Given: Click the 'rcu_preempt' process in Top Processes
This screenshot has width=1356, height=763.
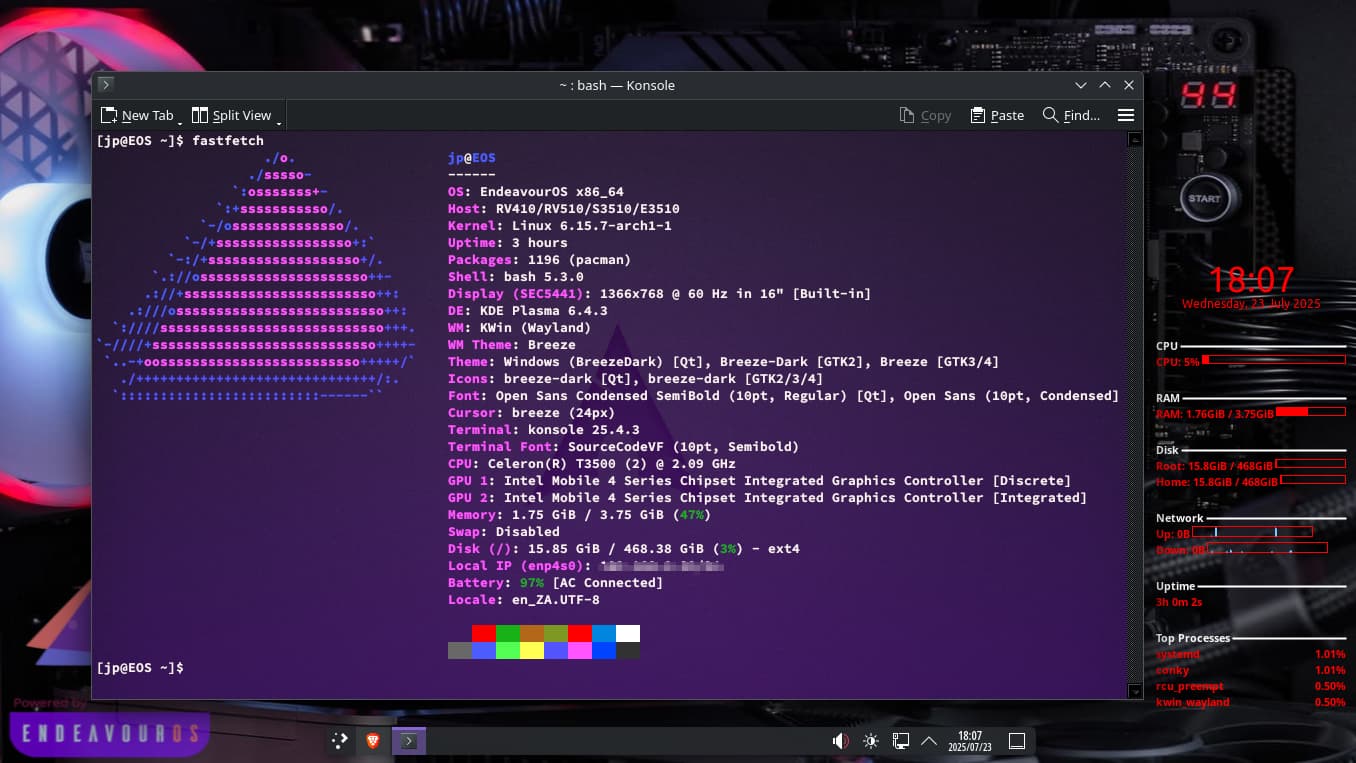Looking at the screenshot, I should pos(1189,686).
